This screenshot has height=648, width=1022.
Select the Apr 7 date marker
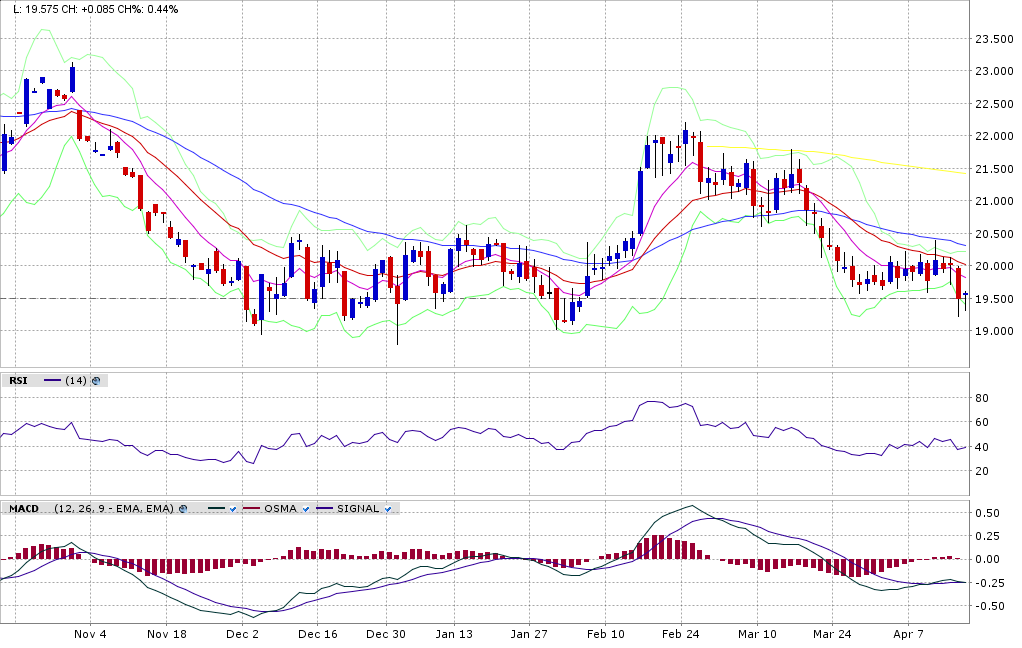[x=905, y=634]
